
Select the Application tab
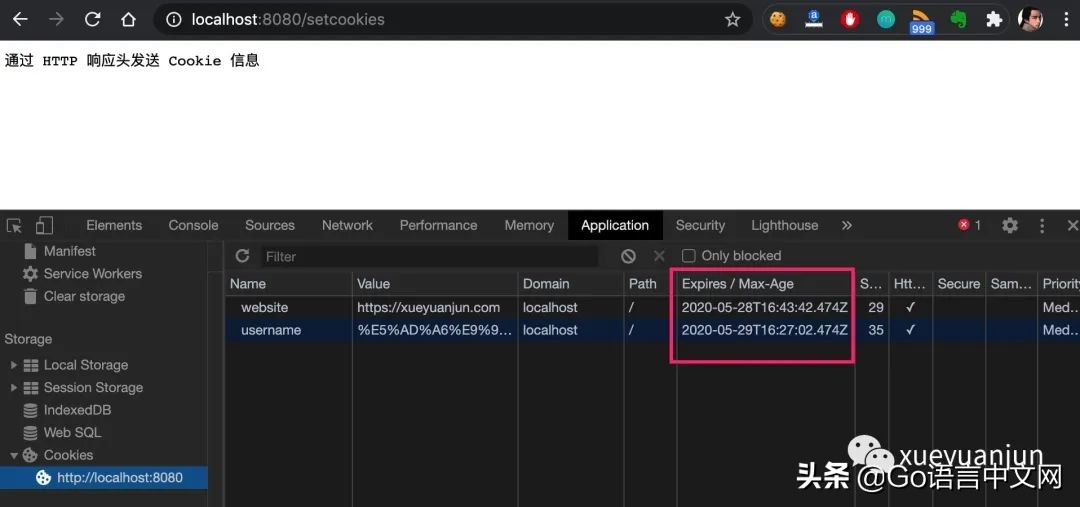pyautogui.click(x=615, y=225)
